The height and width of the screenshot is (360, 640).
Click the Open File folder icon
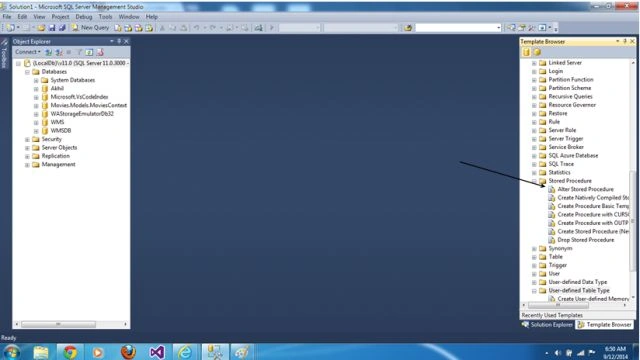pyautogui.click(x=41, y=28)
